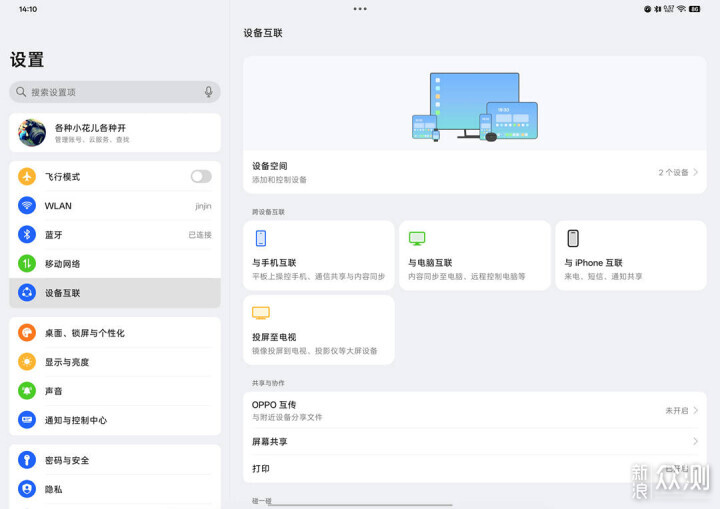The height and width of the screenshot is (509, 720).
Task: Tap the device illustration banner
Action: click(475, 104)
